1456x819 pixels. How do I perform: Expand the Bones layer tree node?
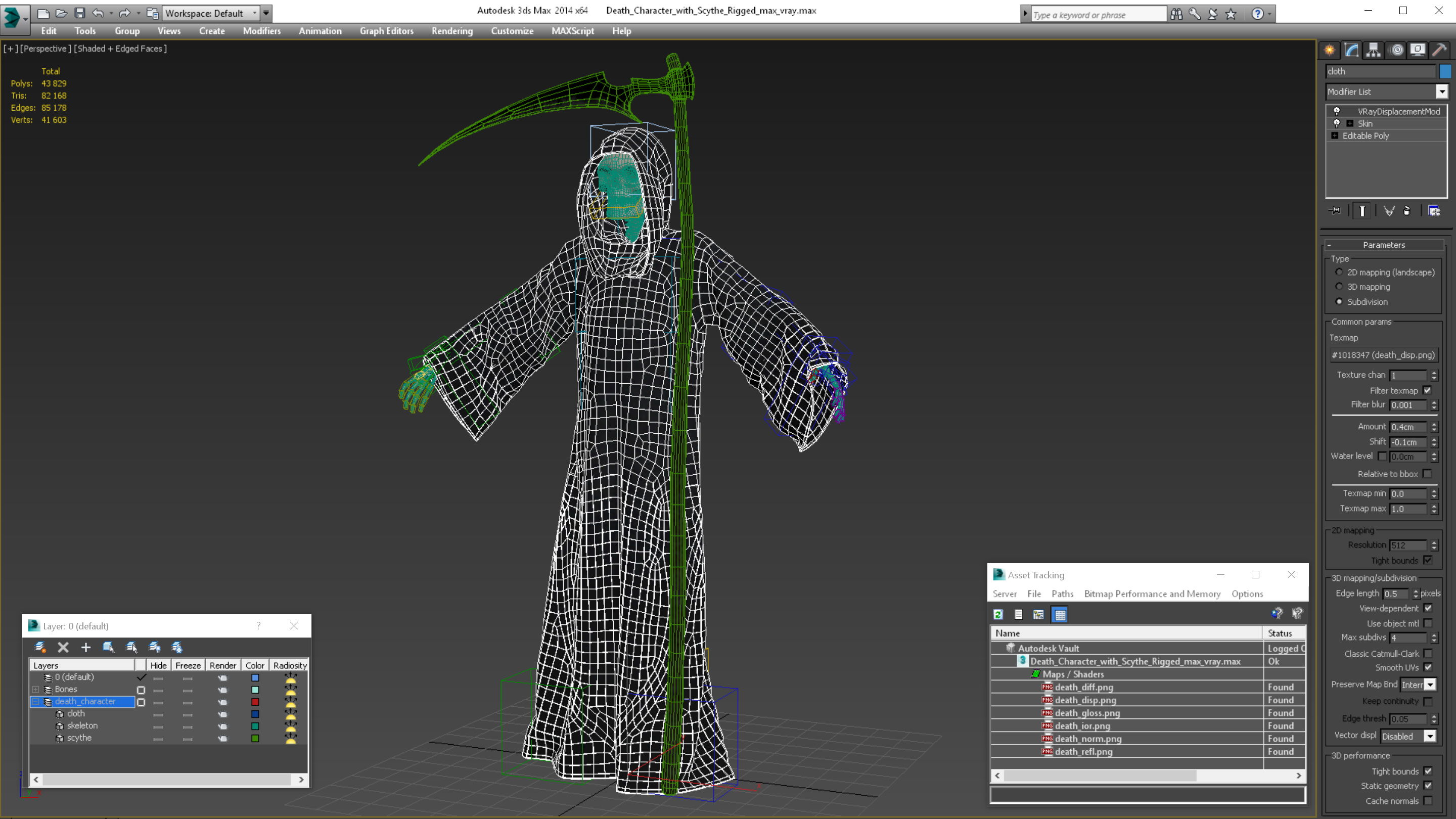coord(35,689)
